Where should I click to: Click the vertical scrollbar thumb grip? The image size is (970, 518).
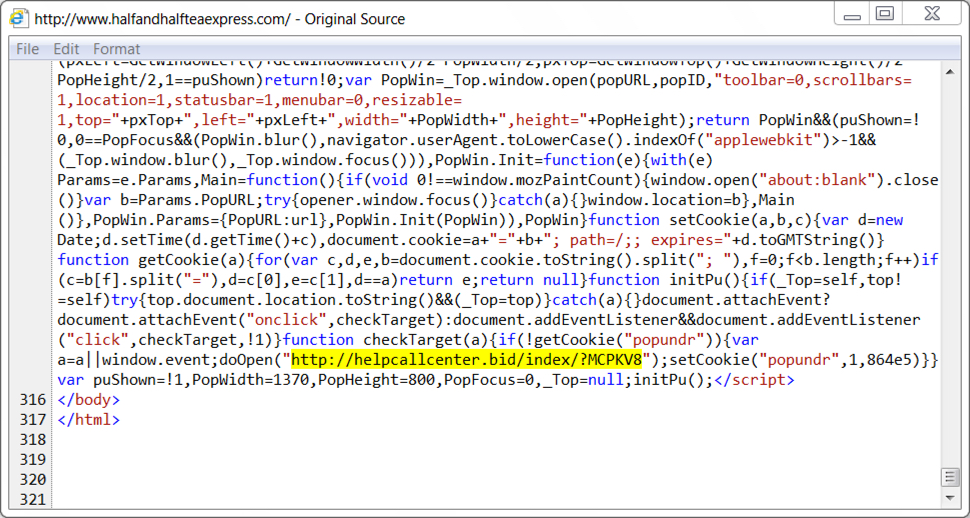pos(950,477)
